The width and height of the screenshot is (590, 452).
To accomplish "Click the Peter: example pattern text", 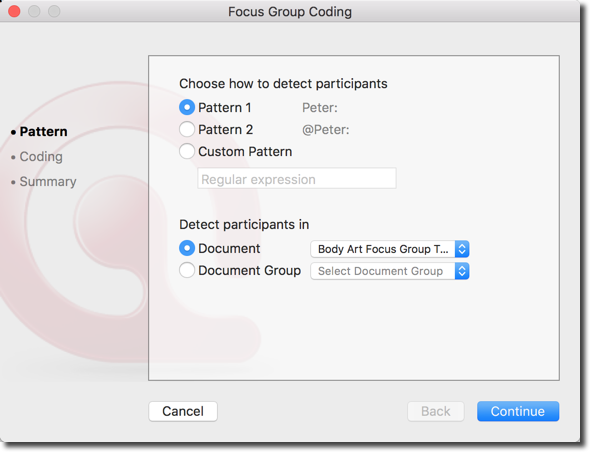I will (x=320, y=108).
